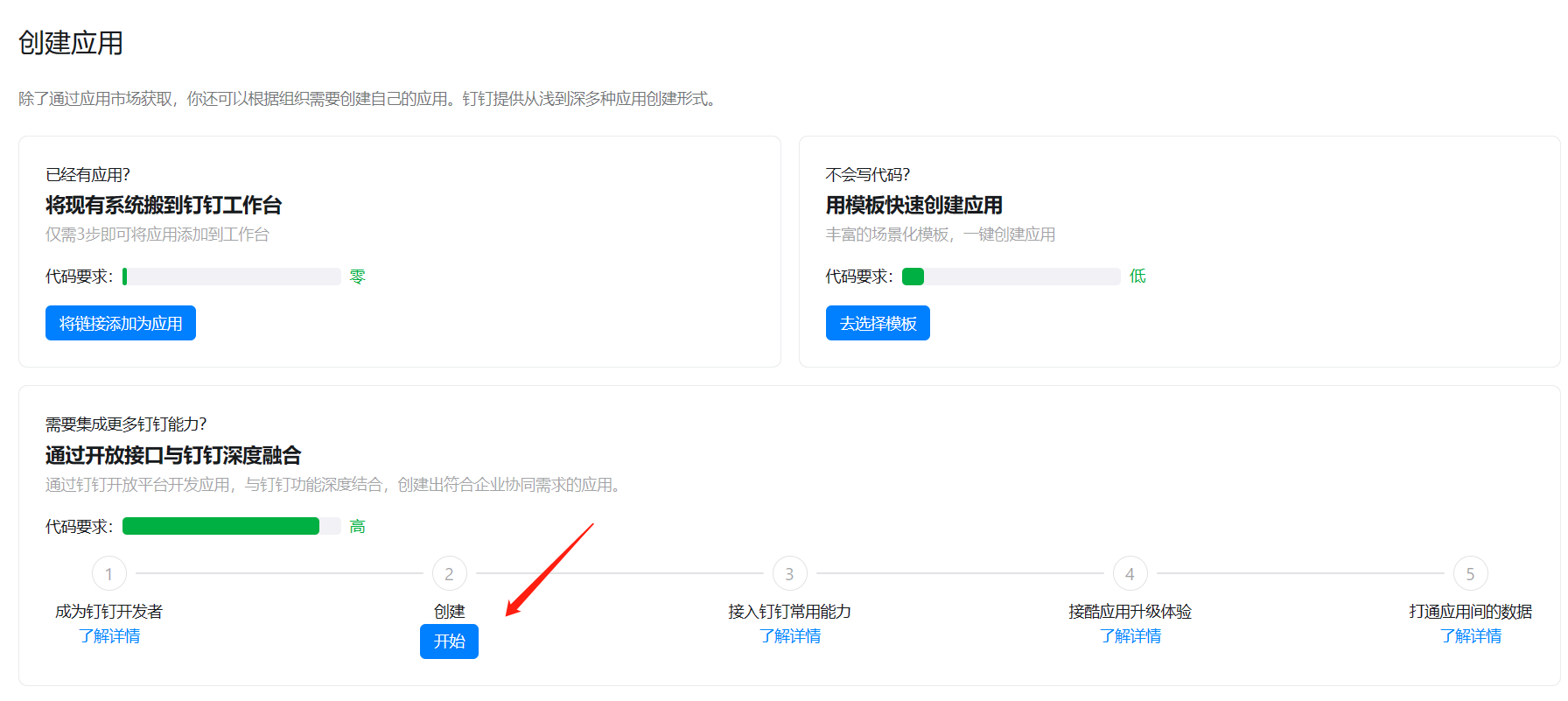
Task: Click the intro text starting with 除了通过应用市场获取
Action: [x=370, y=99]
